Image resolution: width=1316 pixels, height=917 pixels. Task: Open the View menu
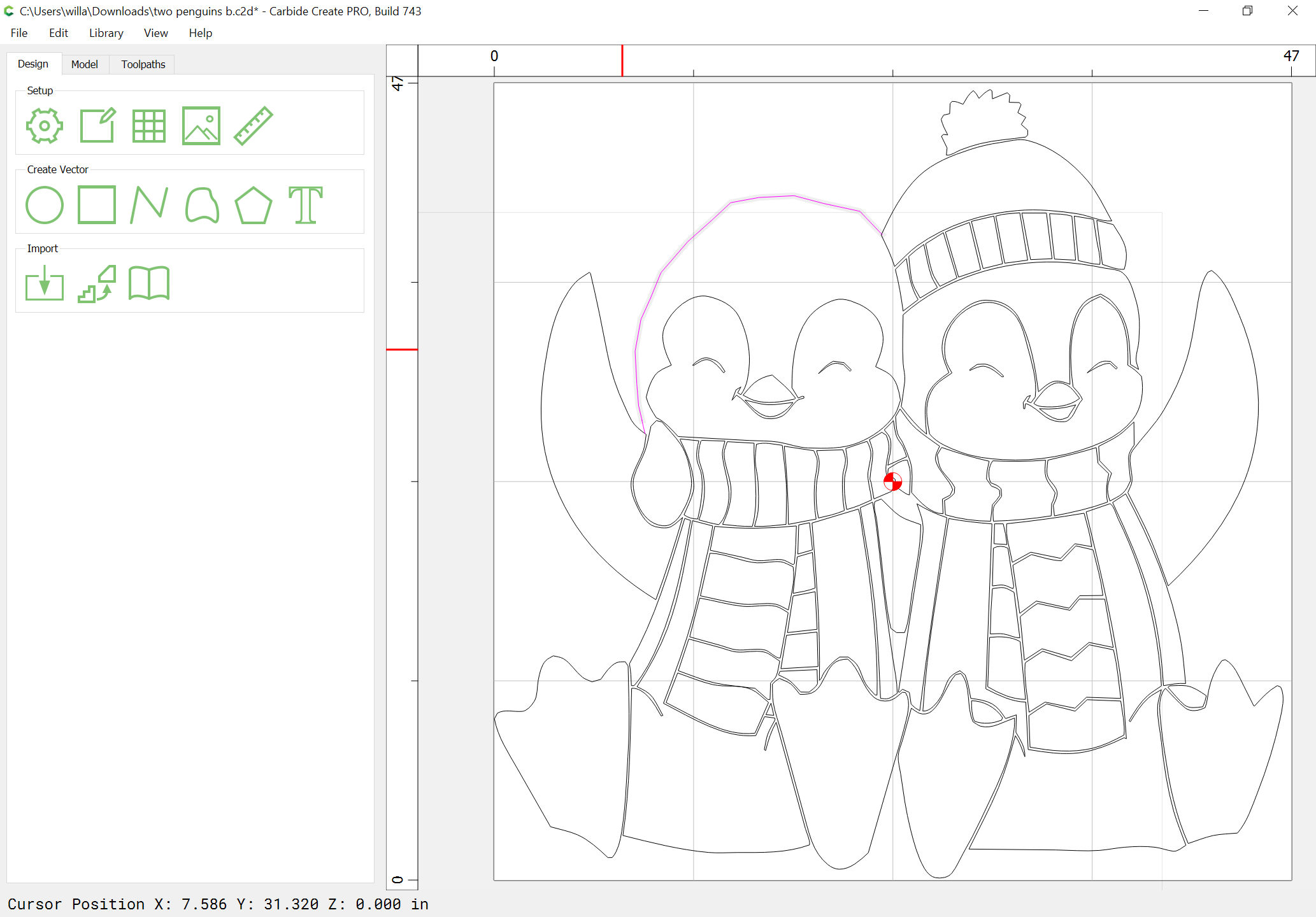click(x=155, y=33)
